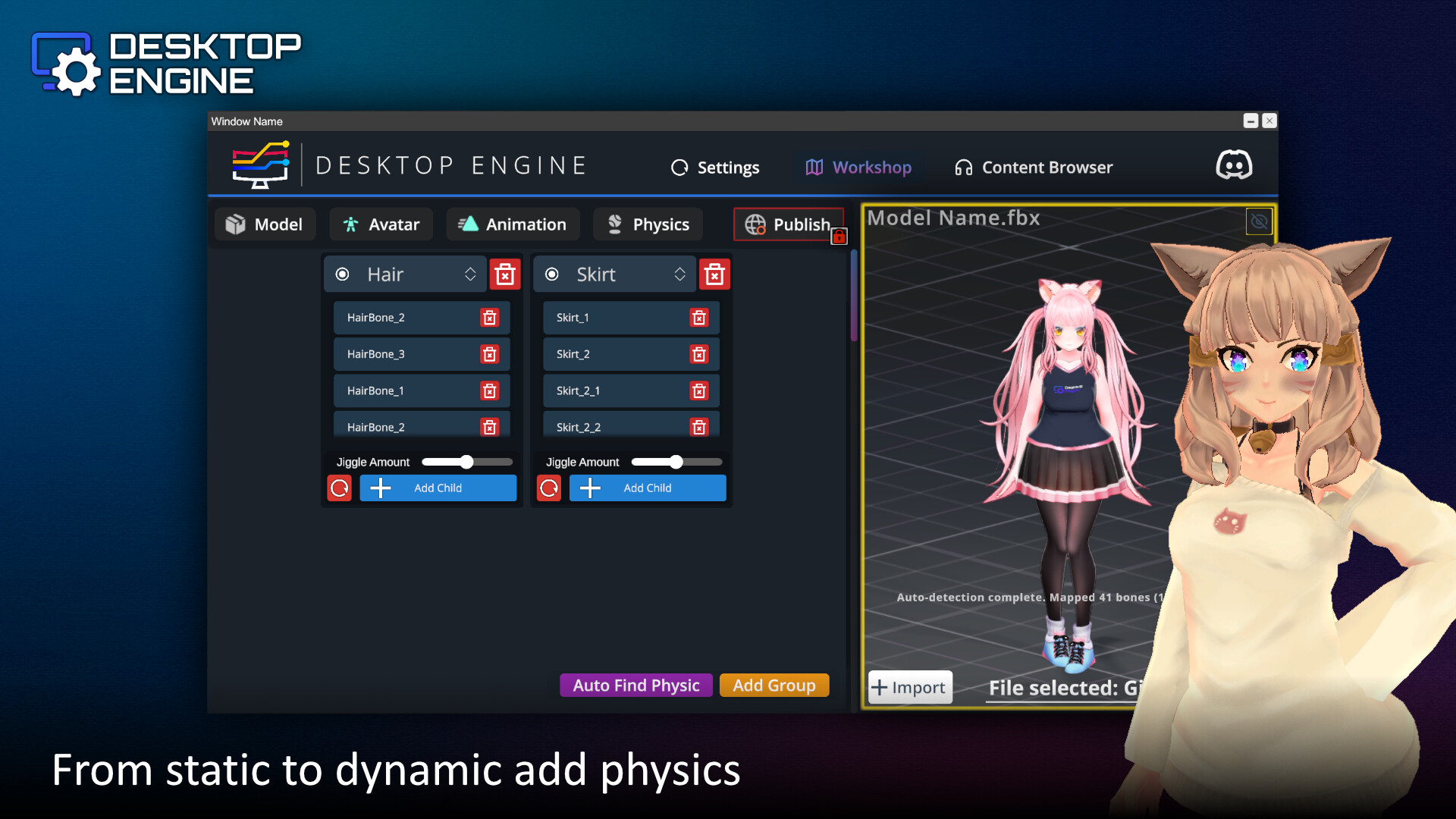Image resolution: width=1456 pixels, height=819 pixels.
Task: Open the Physics tab
Action: click(x=648, y=224)
